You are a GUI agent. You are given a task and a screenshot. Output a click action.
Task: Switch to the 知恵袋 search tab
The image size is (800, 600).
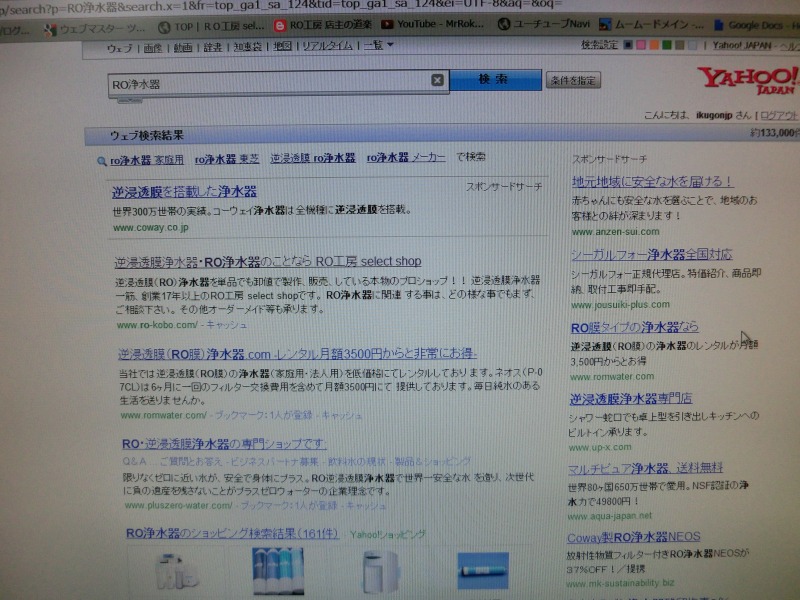pyautogui.click(x=247, y=46)
